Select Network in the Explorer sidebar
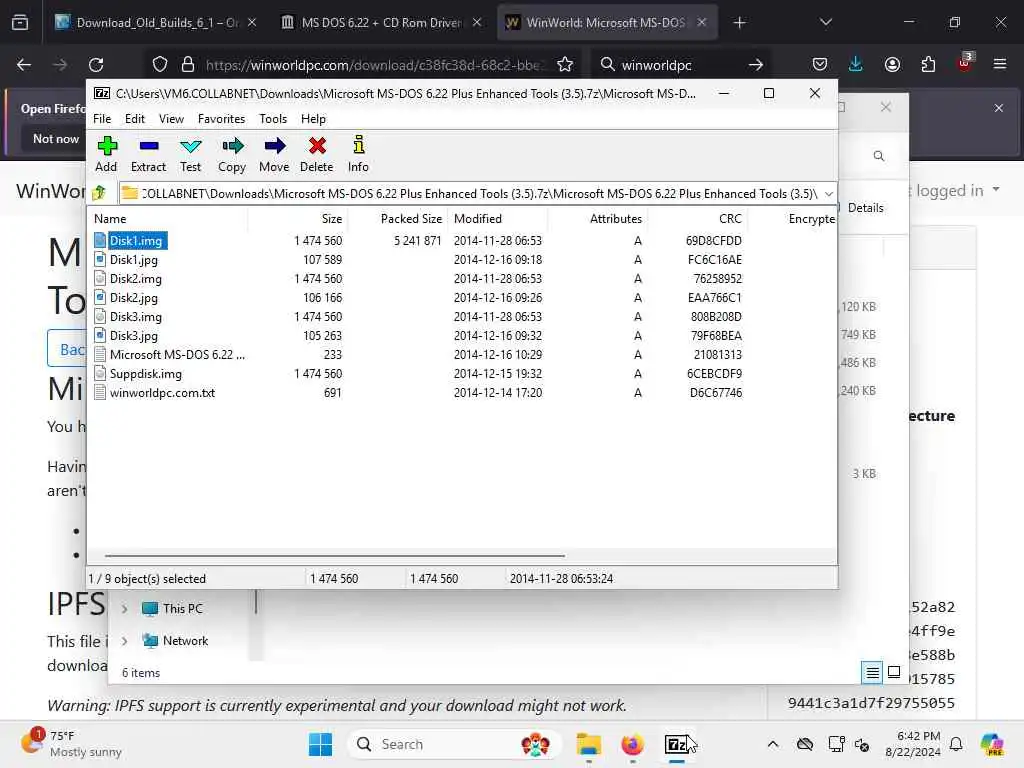The image size is (1024, 768). click(x=175, y=641)
